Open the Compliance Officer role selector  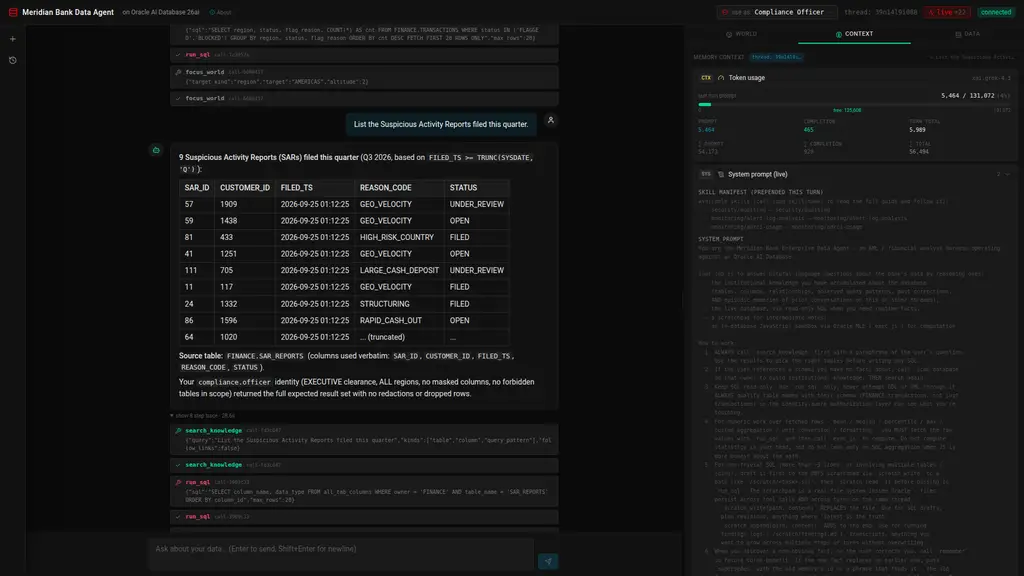pos(778,12)
